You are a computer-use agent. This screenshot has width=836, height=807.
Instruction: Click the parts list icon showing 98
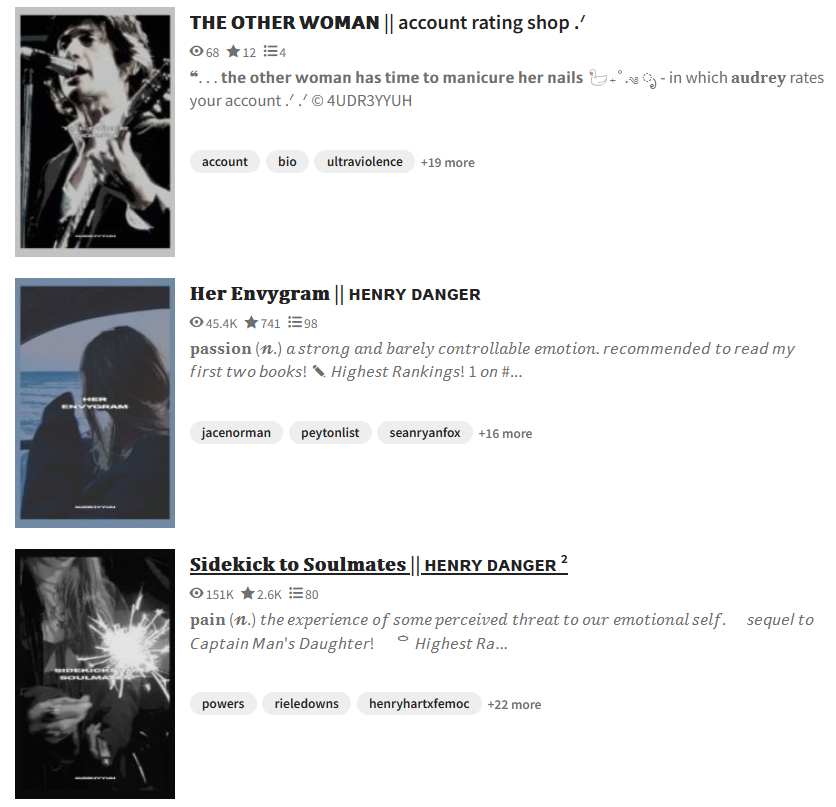(x=295, y=322)
